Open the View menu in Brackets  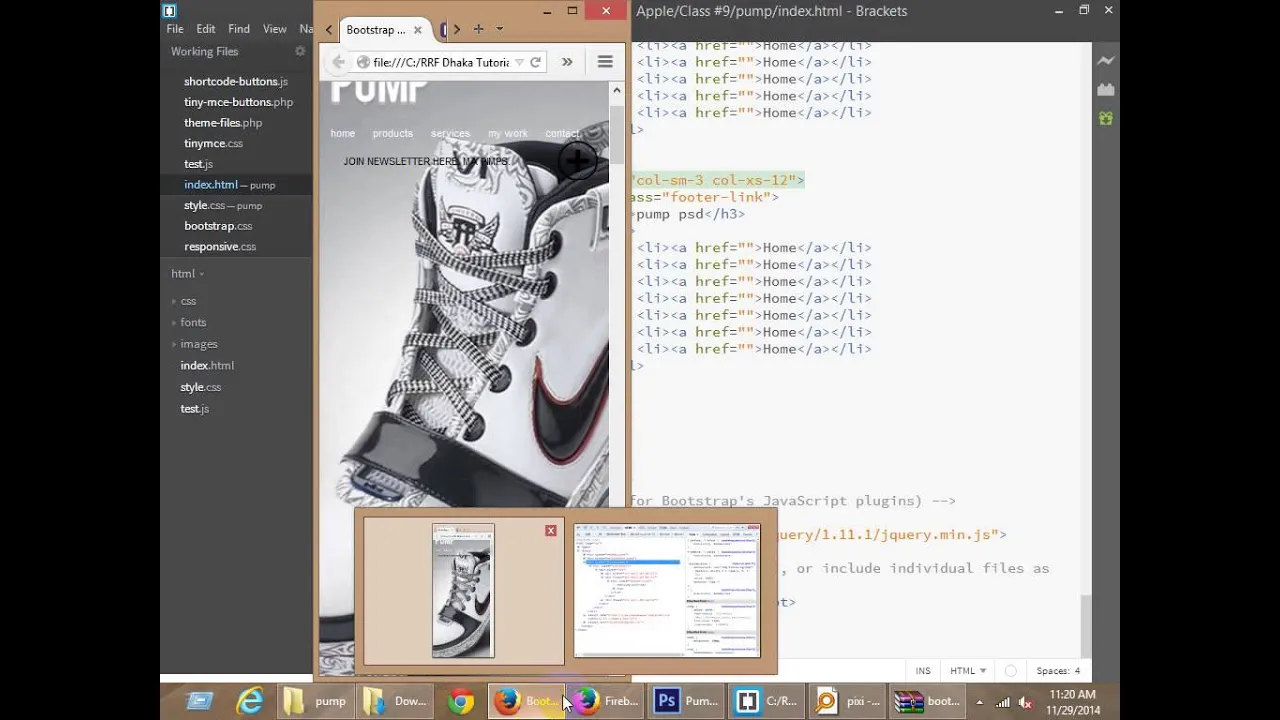275,29
